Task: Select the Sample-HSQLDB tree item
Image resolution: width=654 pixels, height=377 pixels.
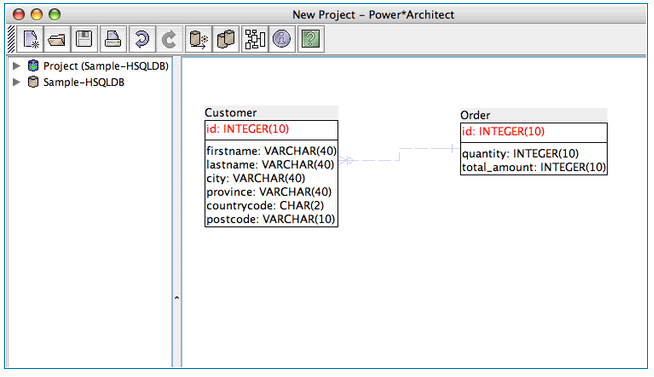Action: [x=84, y=82]
